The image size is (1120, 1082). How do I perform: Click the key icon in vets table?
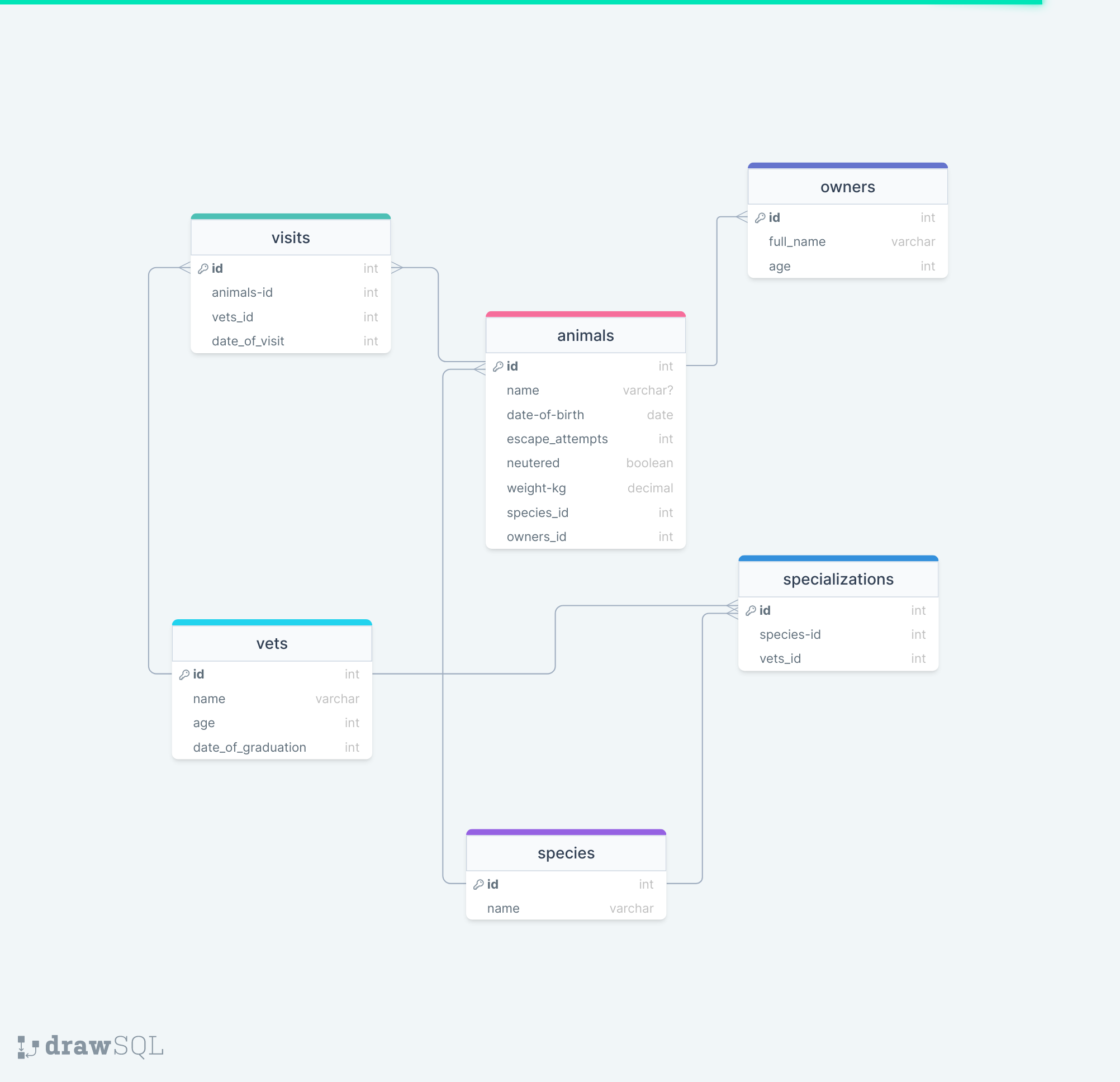click(x=184, y=675)
